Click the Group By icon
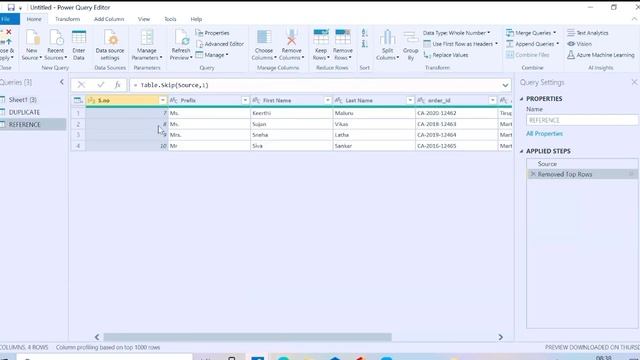 411,37
